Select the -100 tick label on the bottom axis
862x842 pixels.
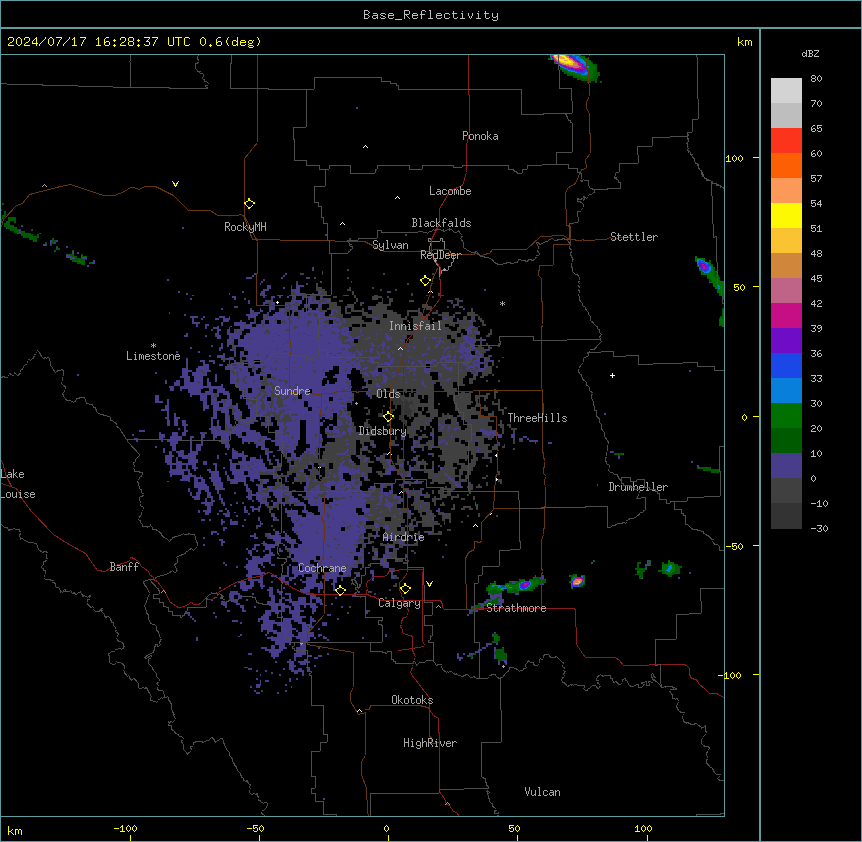click(x=125, y=828)
